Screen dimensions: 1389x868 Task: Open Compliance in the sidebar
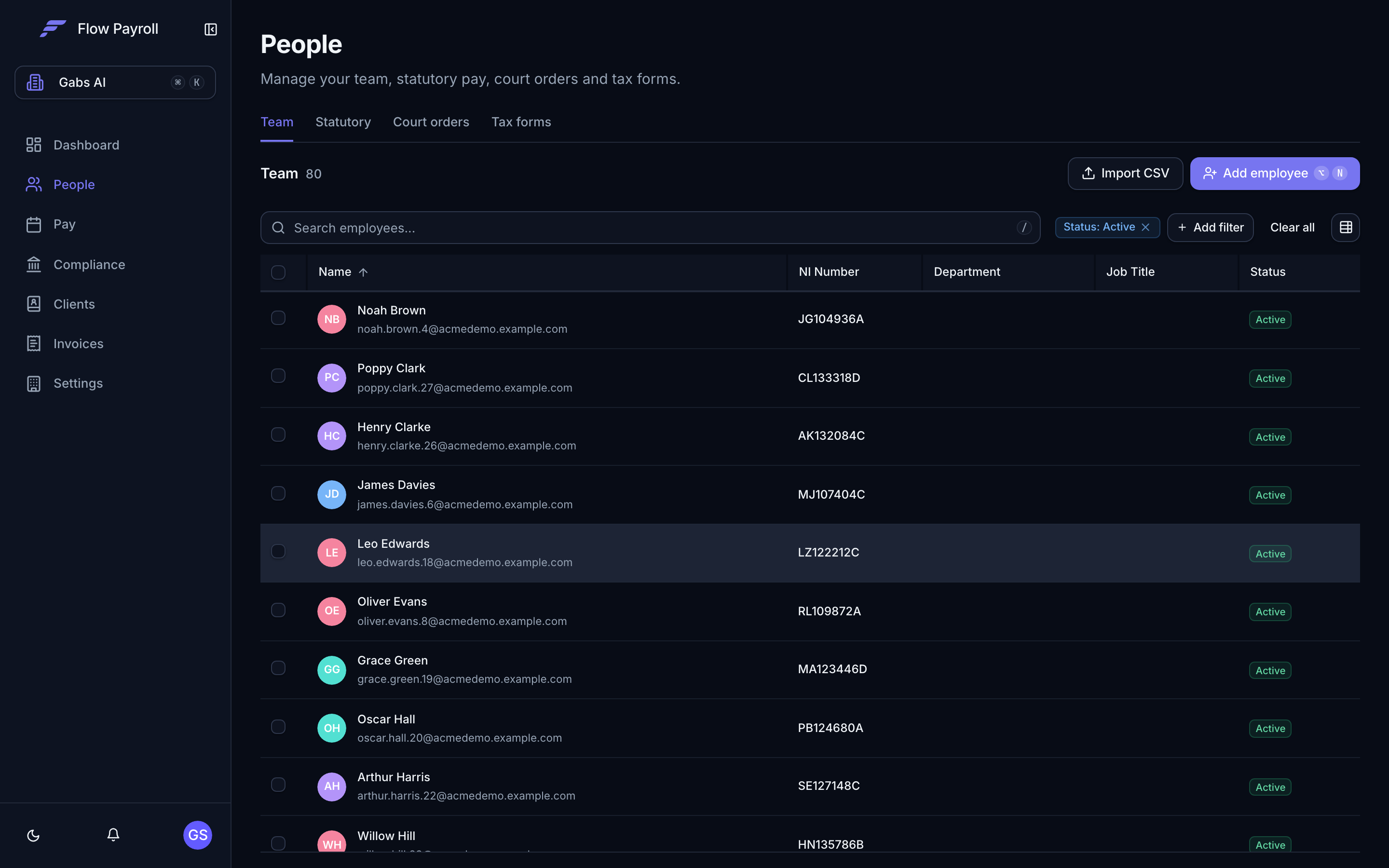click(115, 265)
